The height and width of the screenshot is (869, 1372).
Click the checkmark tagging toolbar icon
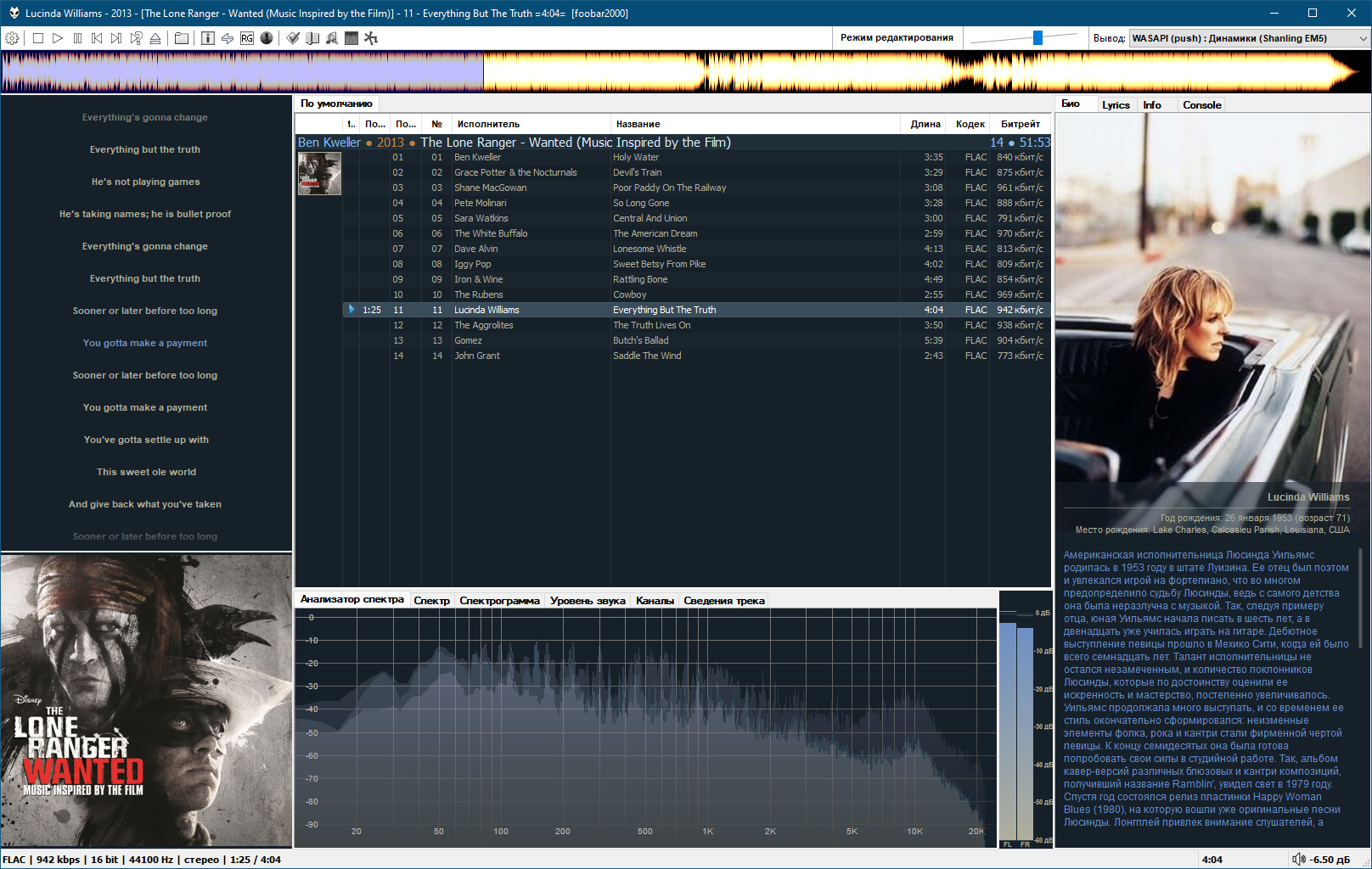click(293, 37)
